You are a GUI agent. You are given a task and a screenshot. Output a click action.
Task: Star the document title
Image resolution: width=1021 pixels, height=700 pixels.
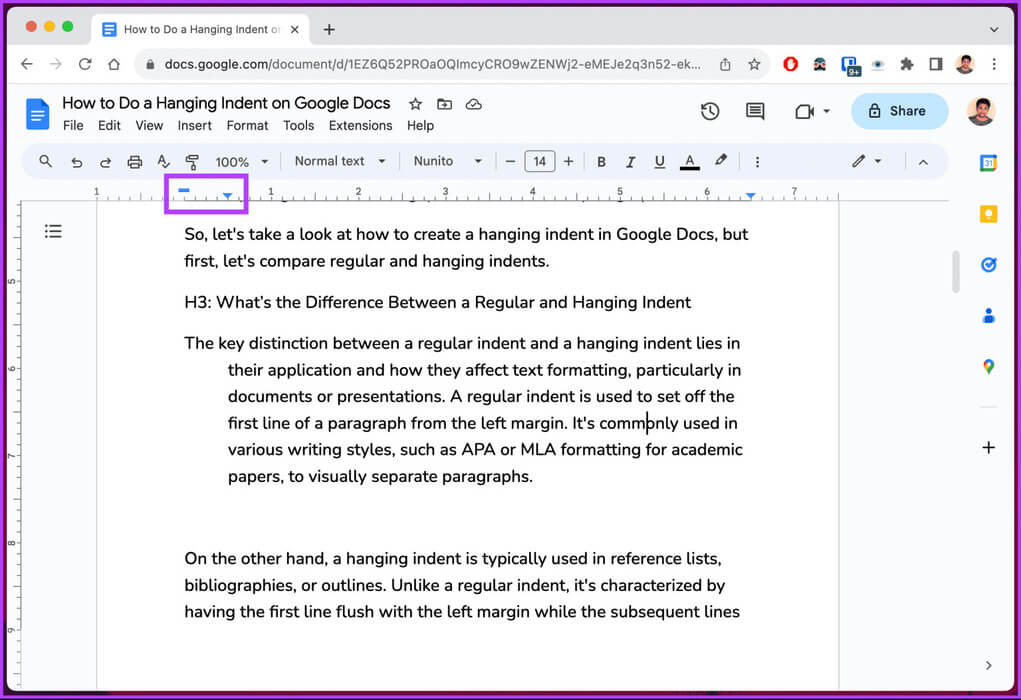[414, 104]
